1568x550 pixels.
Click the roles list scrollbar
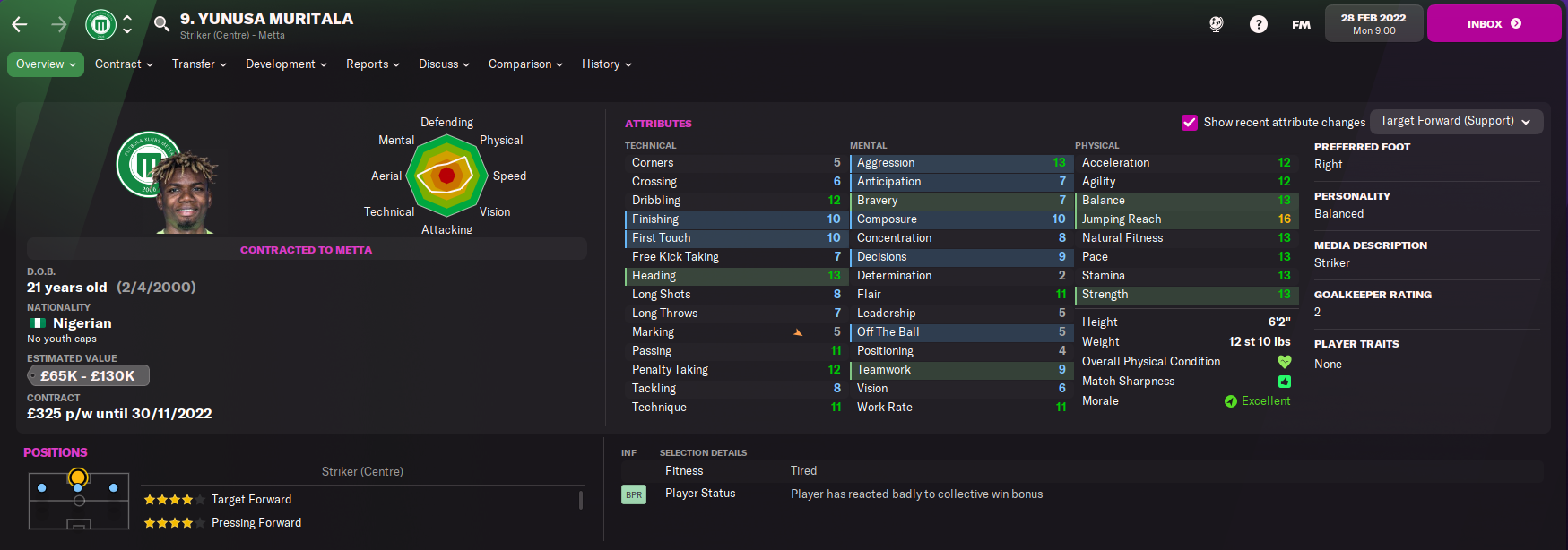pyautogui.click(x=581, y=500)
